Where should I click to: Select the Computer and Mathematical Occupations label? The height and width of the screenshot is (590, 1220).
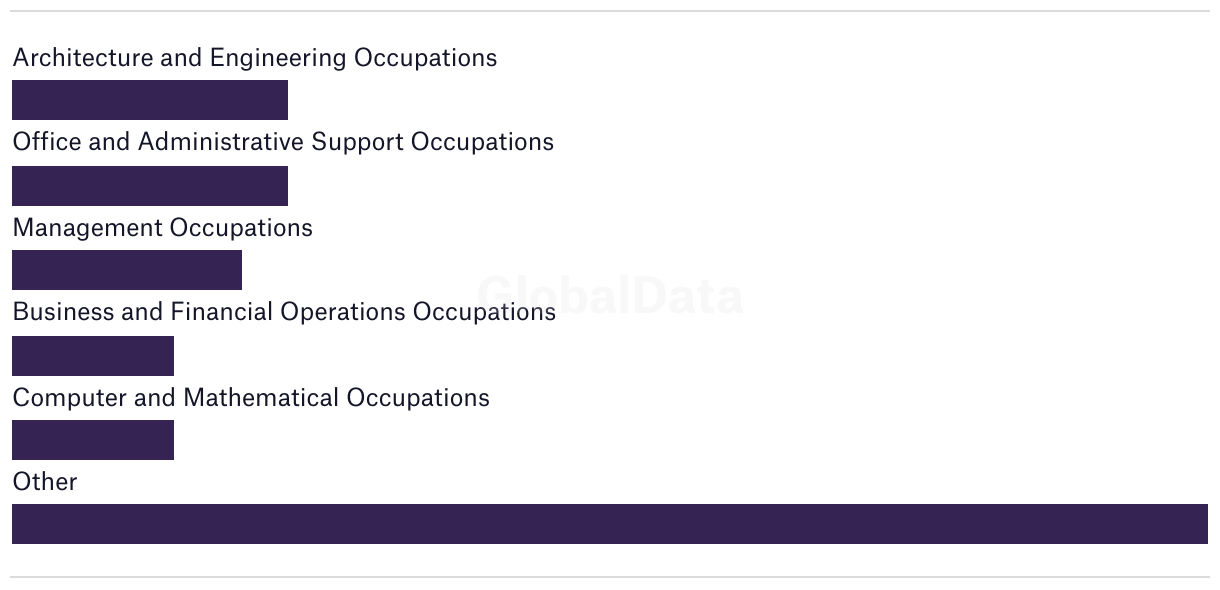pyautogui.click(x=251, y=398)
